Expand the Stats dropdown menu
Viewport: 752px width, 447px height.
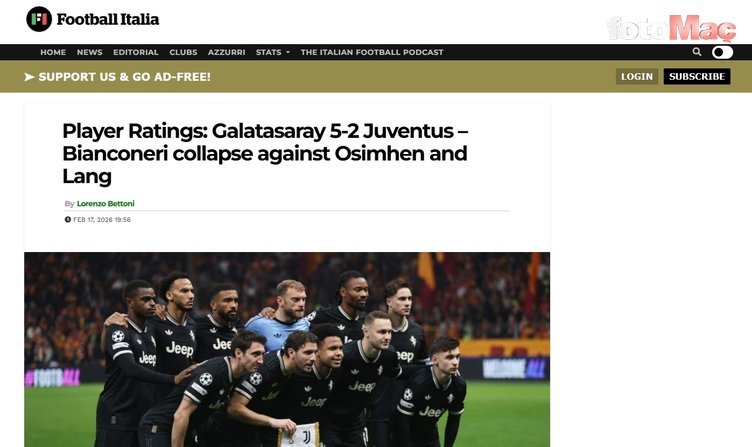273,52
